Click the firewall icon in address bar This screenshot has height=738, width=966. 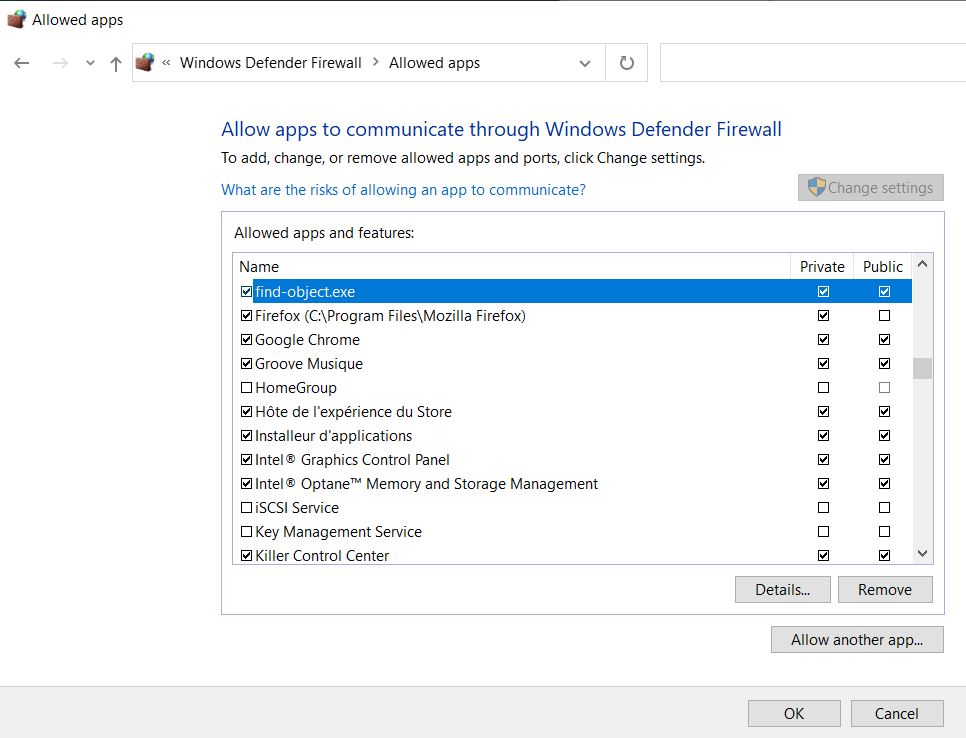146,63
